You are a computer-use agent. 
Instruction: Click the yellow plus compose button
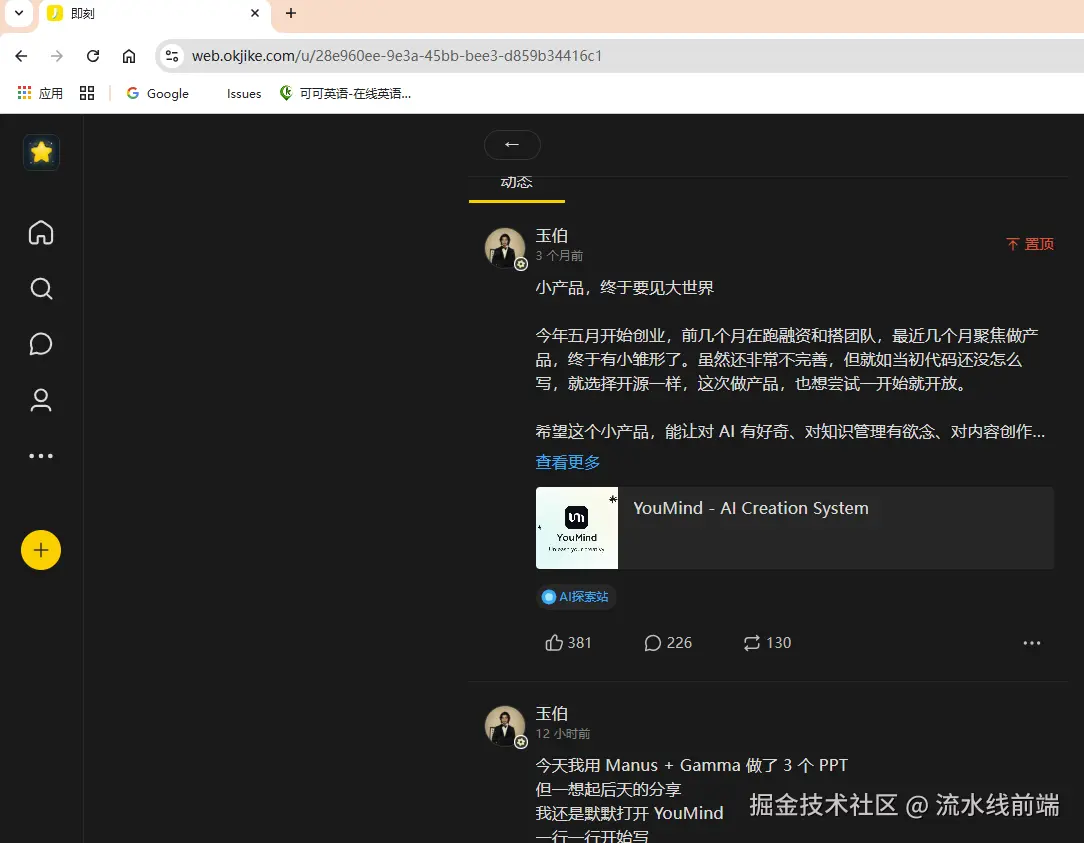pyautogui.click(x=40, y=550)
